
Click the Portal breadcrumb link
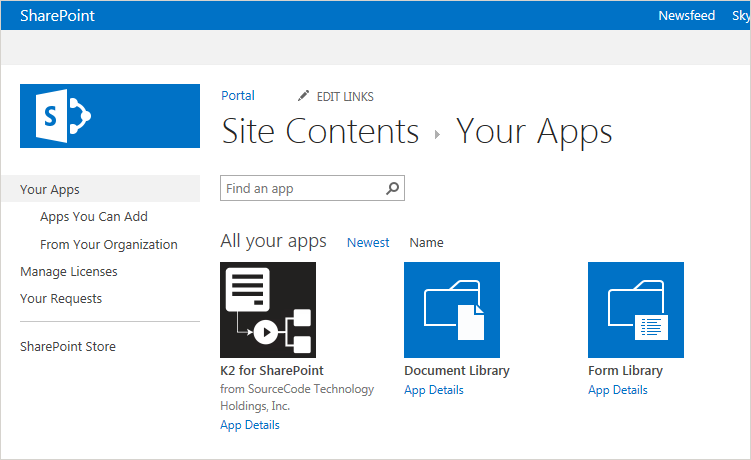(x=238, y=95)
